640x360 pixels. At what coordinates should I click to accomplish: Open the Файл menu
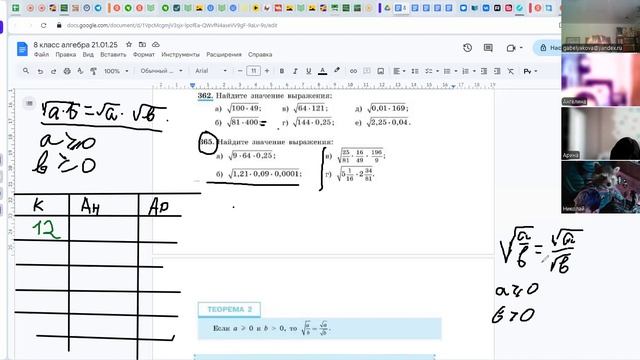pos(41,54)
